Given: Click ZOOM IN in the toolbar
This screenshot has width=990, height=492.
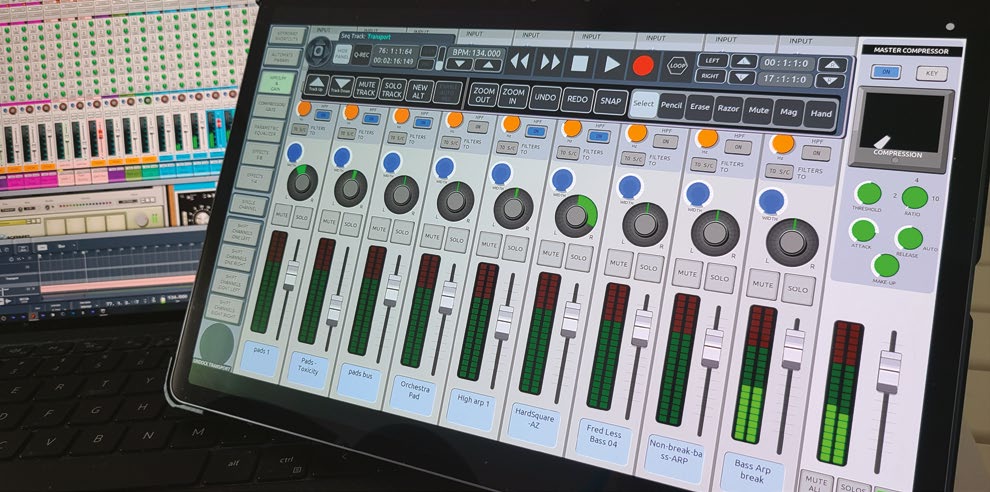Looking at the screenshot, I should (513, 96).
